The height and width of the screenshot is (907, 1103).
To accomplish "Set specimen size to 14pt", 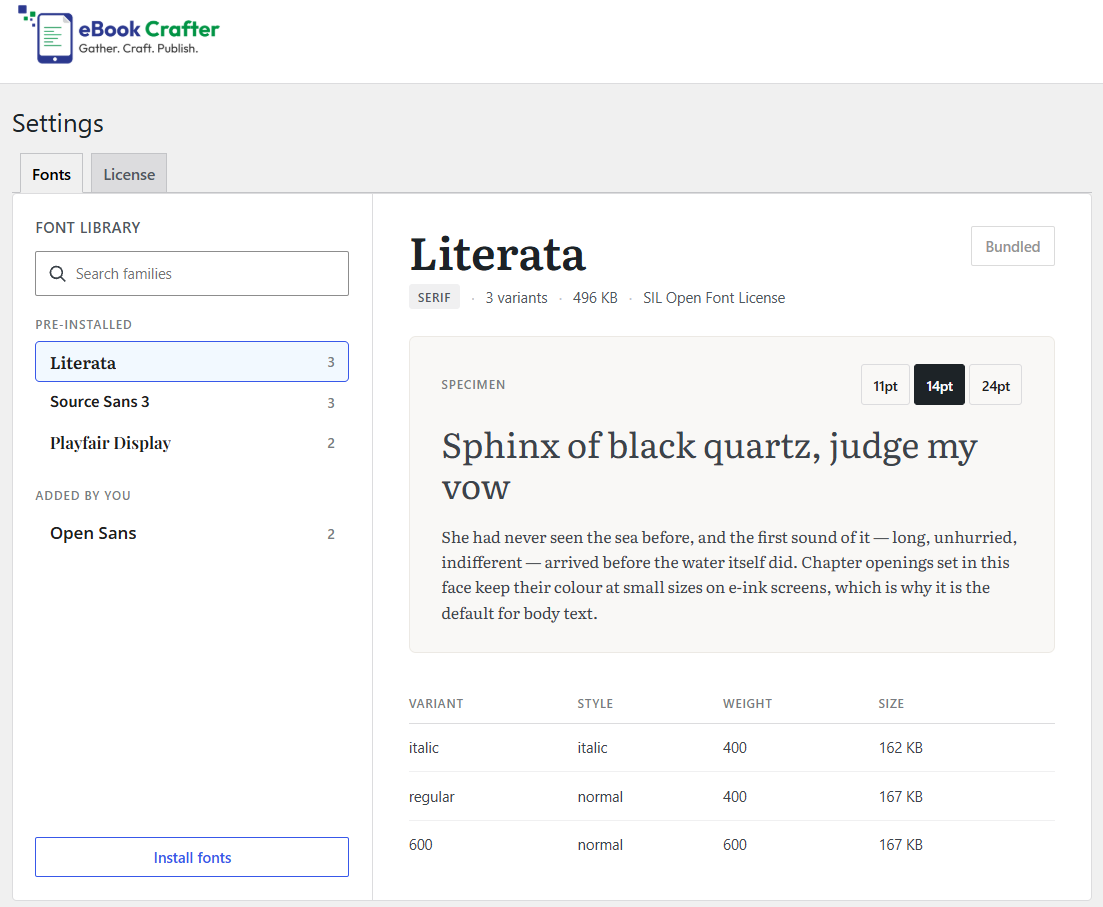I will 939,385.
